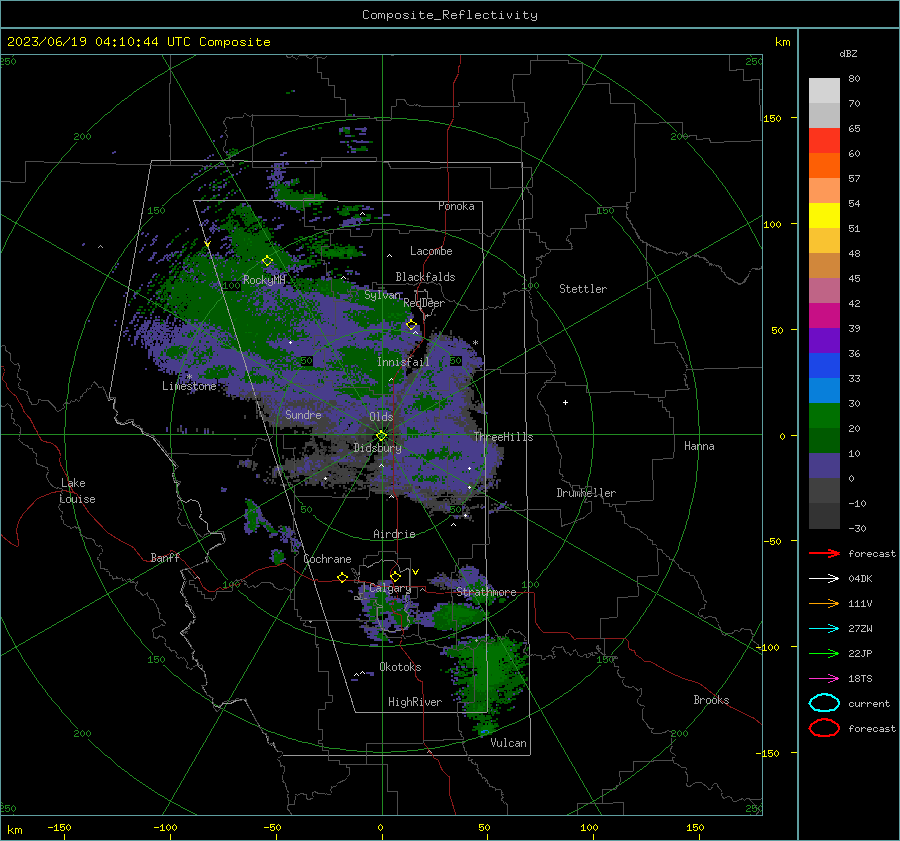Click the ThreeHills town label
Screen dimensions: 900x841
pyautogui.click(x=503, y=437)
